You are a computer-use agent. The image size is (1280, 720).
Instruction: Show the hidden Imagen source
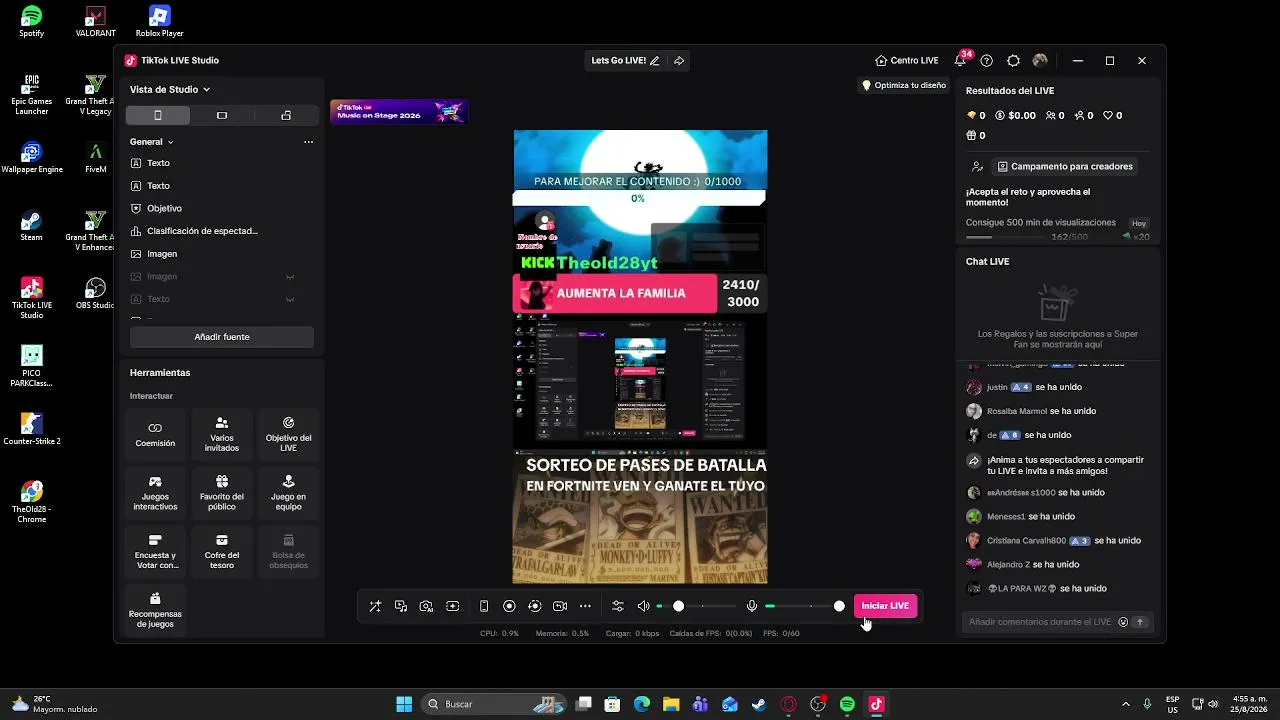click(x=290, y=277)
